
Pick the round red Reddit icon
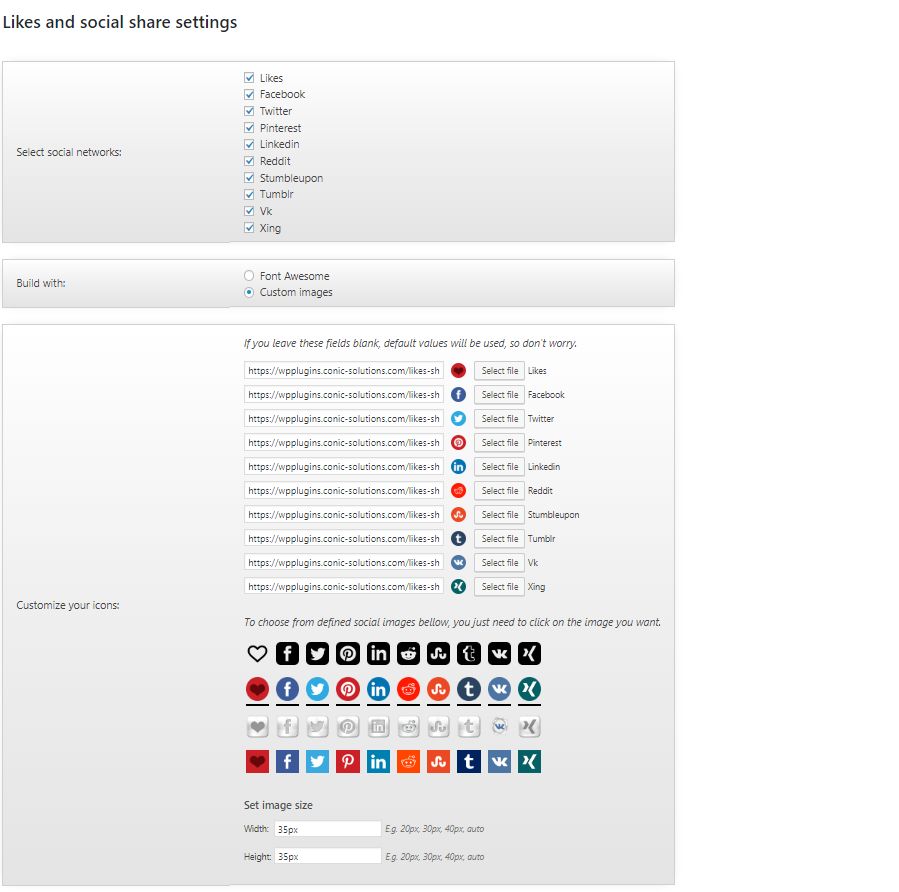tap(408, 689)
